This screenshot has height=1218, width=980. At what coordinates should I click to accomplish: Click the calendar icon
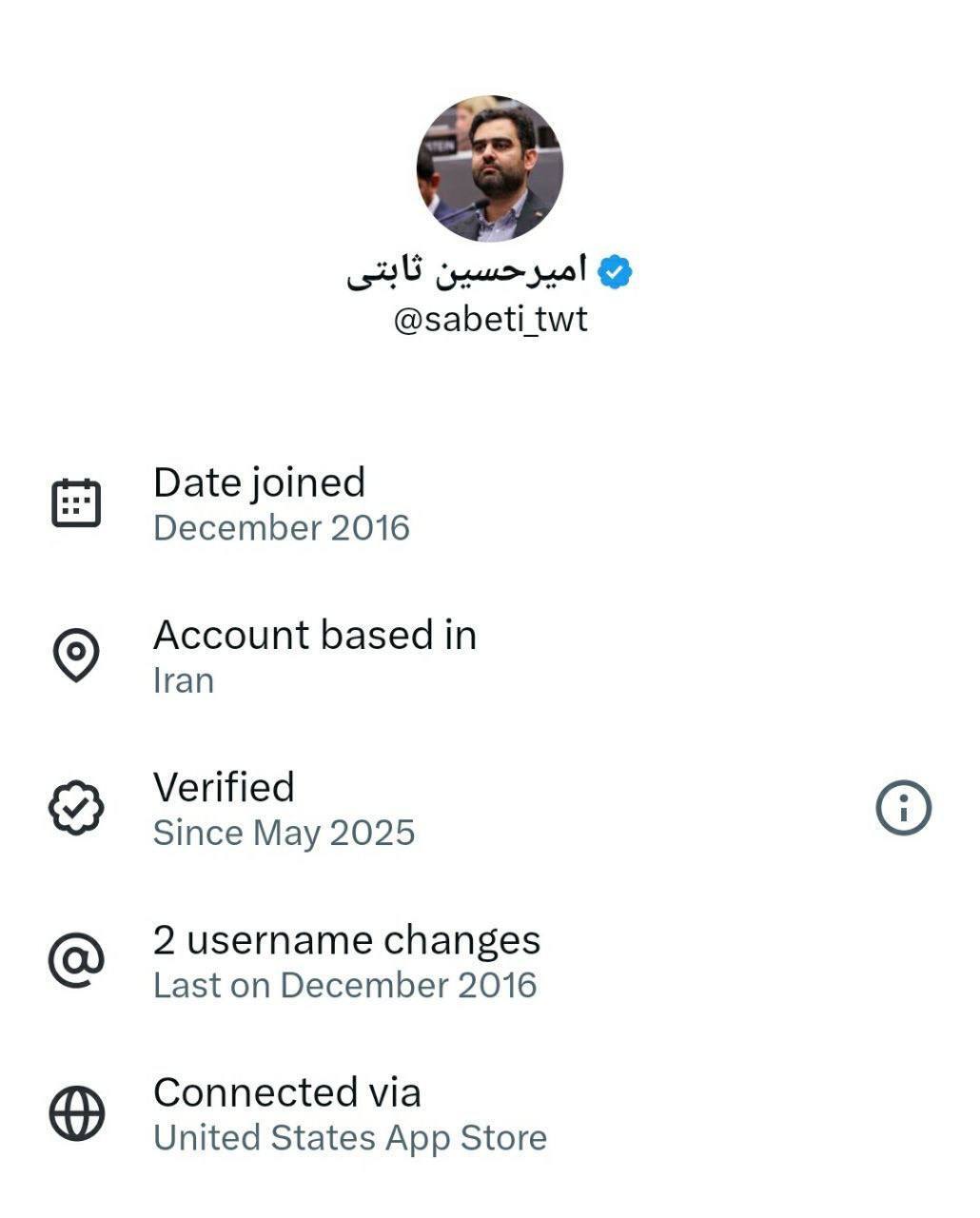coord(76,503)
